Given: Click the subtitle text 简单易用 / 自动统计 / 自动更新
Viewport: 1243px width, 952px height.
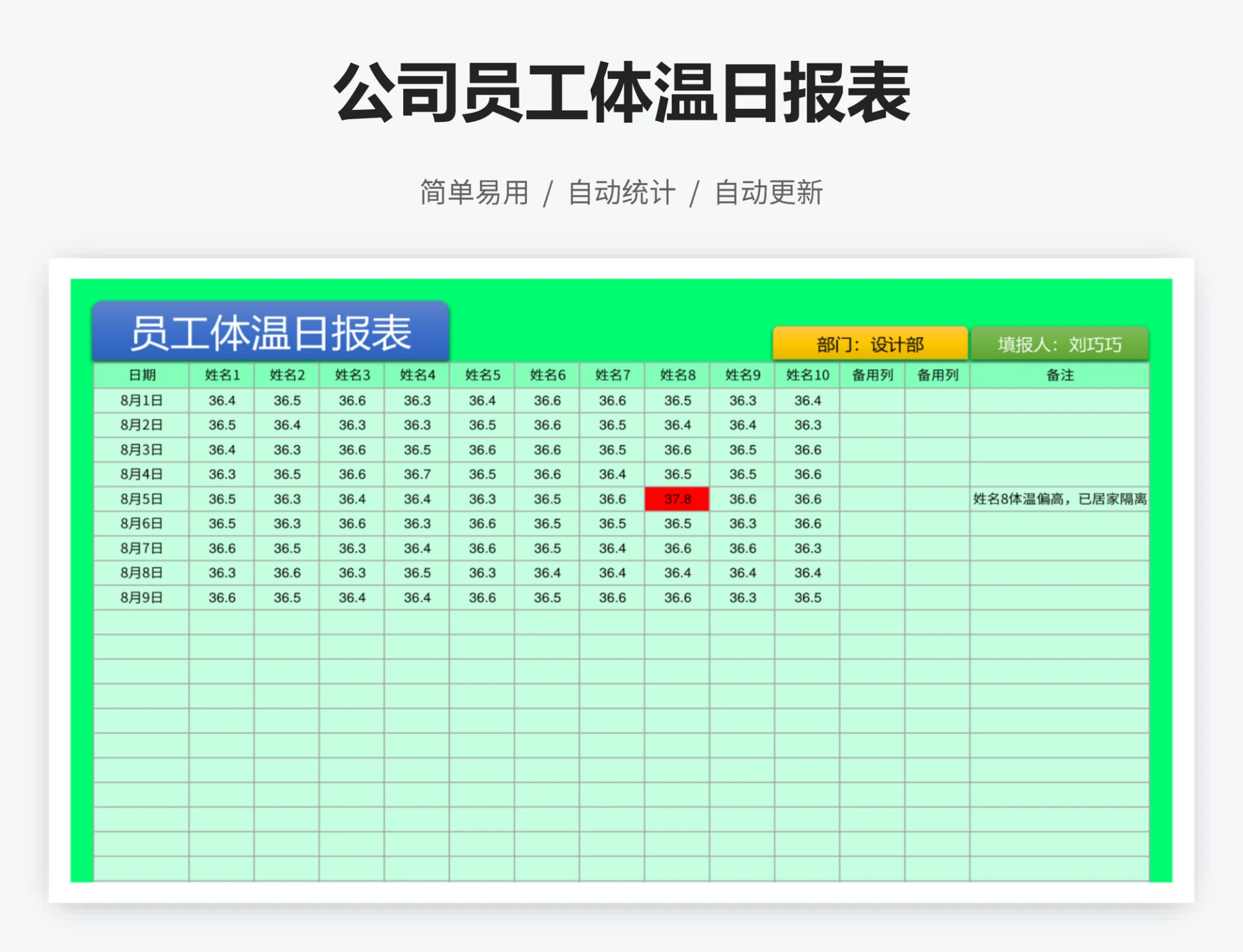Looking at the screenshot, I should point(621,191).
